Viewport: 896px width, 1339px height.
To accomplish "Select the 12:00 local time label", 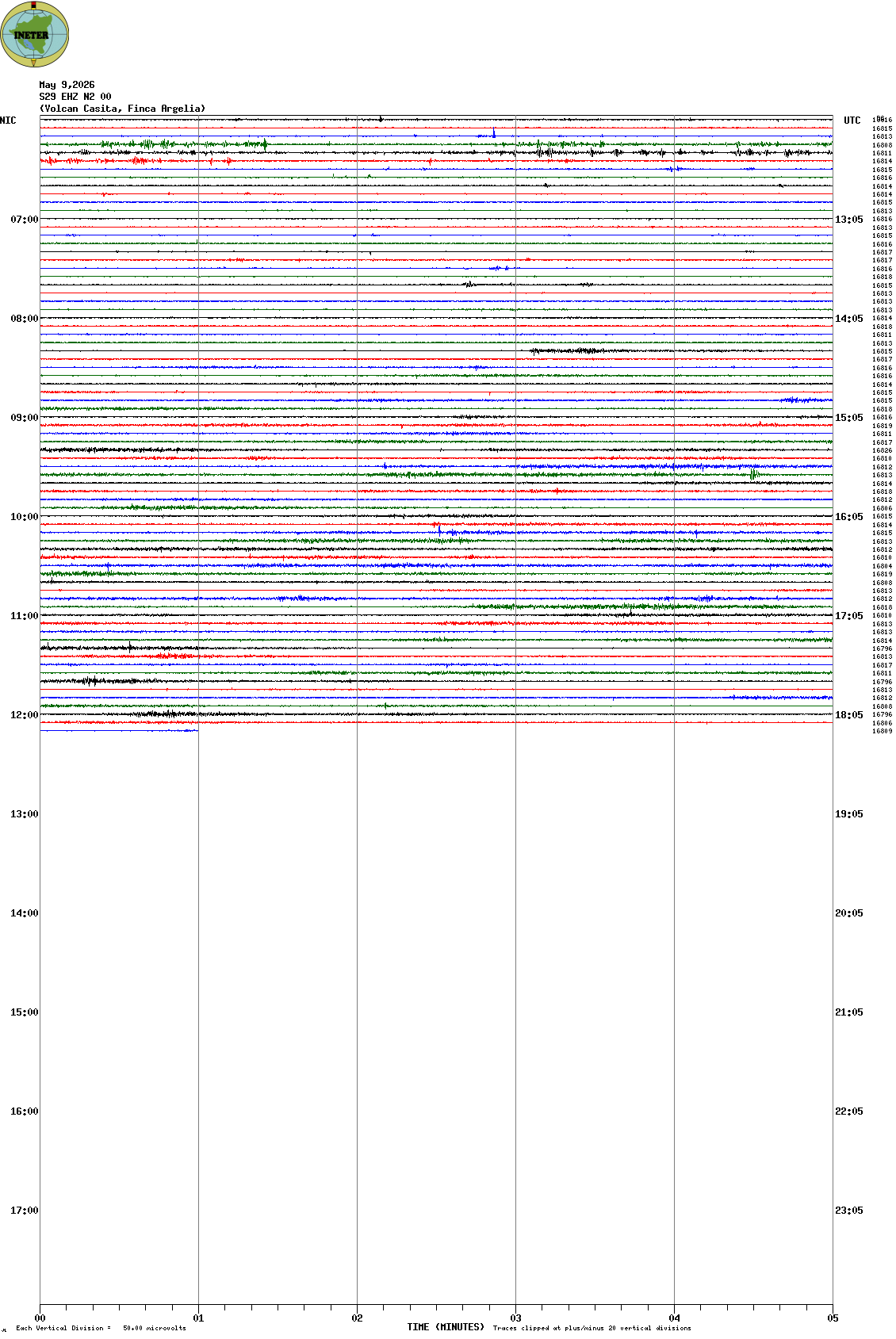I will click(24, 715).
